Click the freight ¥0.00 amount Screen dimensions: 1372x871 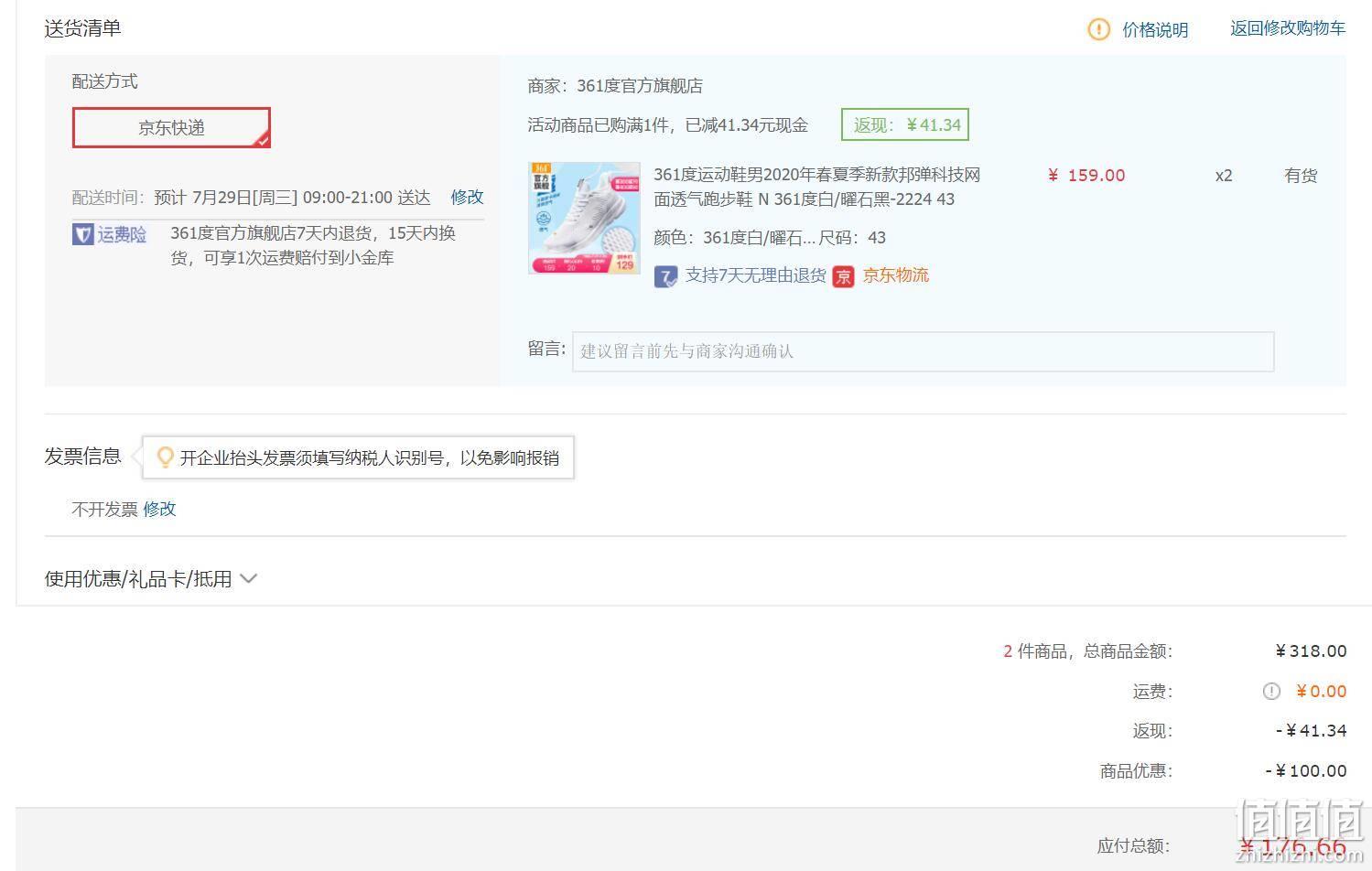point(1321,691)
